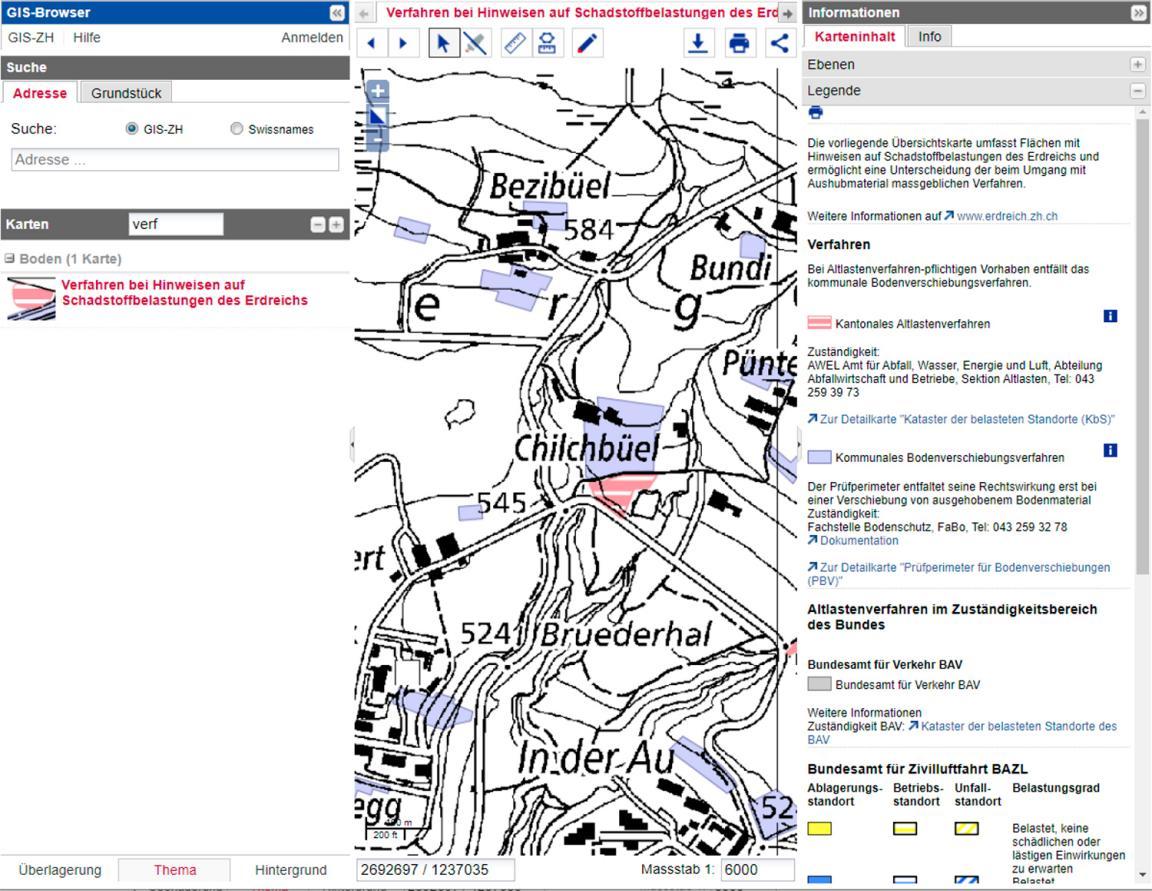Activate the area measurement tool
The width and height of the screenshot is (1152, 891).
pyautogui.click(x=547, y=43)
